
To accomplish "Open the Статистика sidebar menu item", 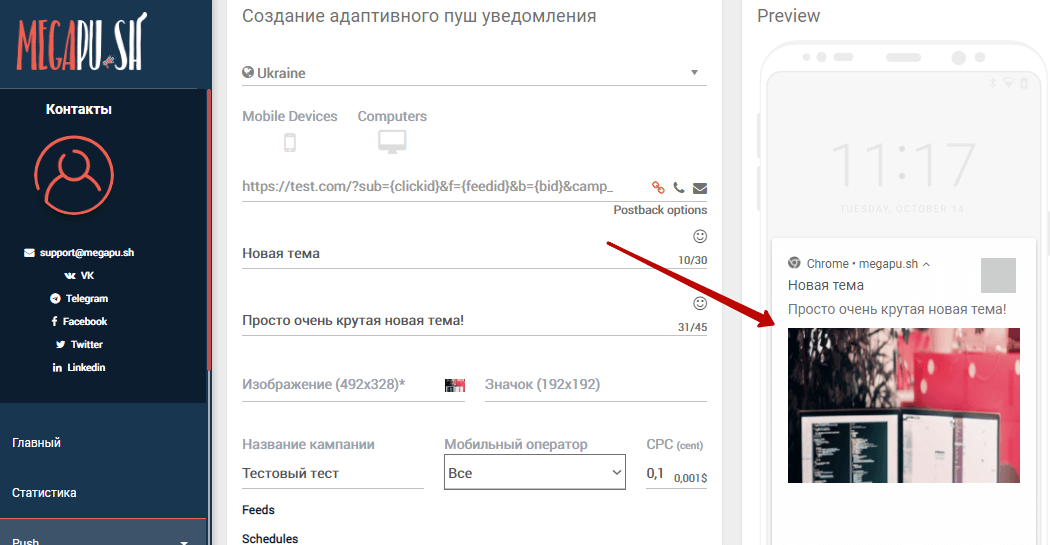I will pyautogui.click(x=44, y=493).
